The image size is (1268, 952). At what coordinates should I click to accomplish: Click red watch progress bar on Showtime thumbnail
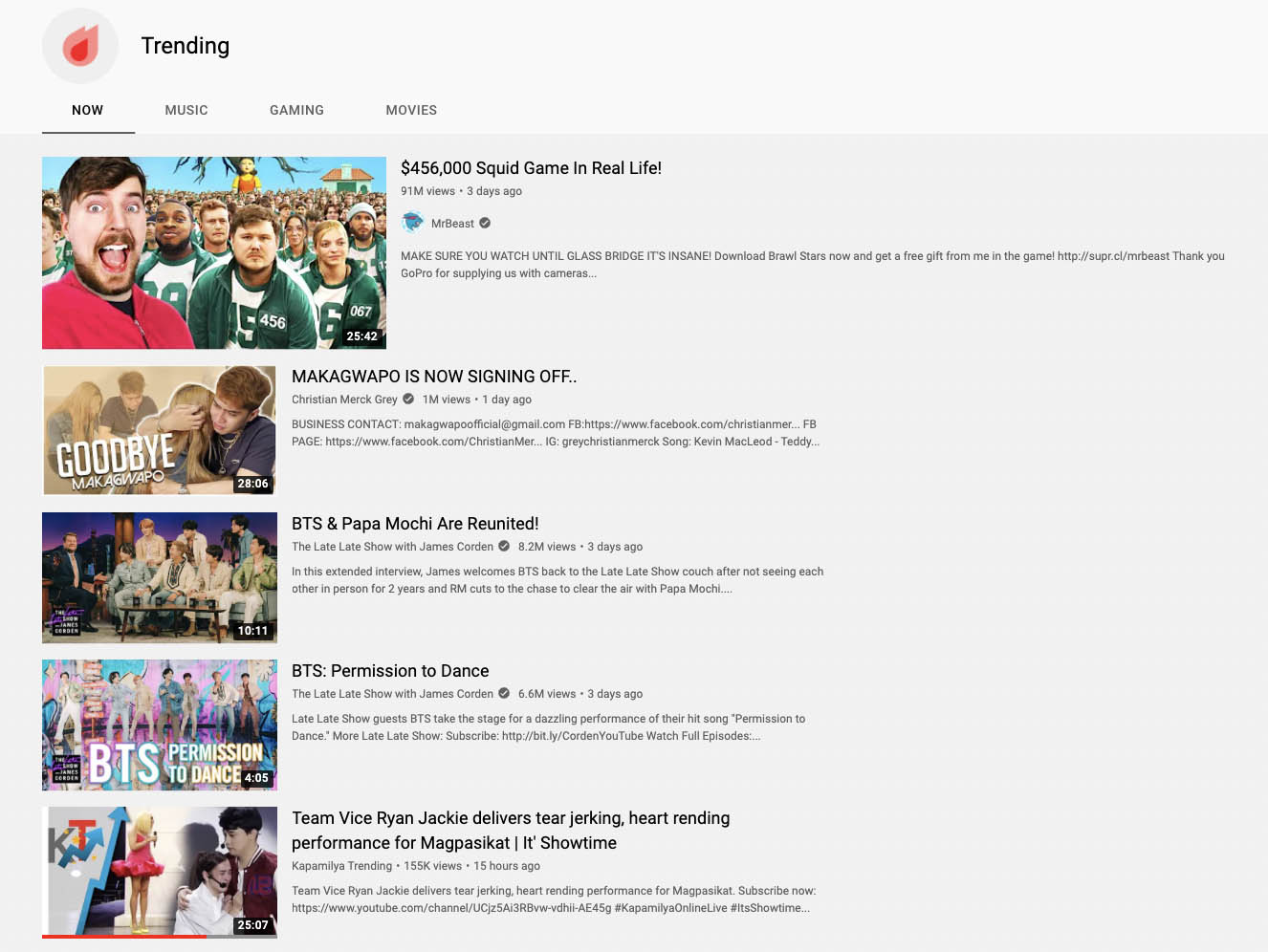pos(124,936)
